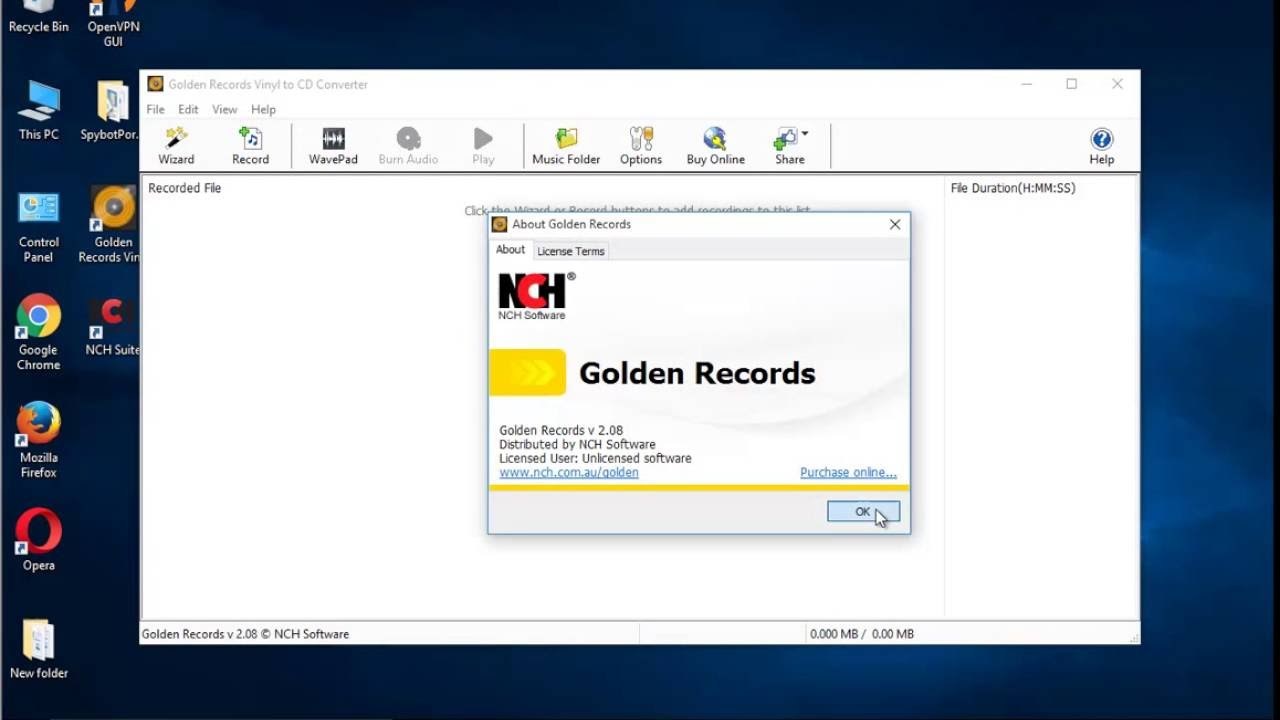This screenshot has width=1280, height=720.
Task: Select the This PC desktop icon
Action: pos(39,111)
